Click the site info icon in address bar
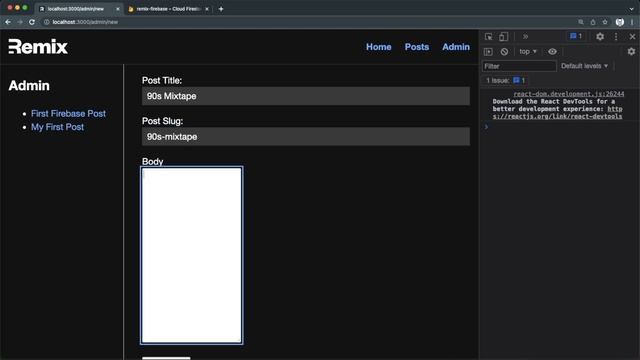 pyautogui.click(x=47, y=22)
